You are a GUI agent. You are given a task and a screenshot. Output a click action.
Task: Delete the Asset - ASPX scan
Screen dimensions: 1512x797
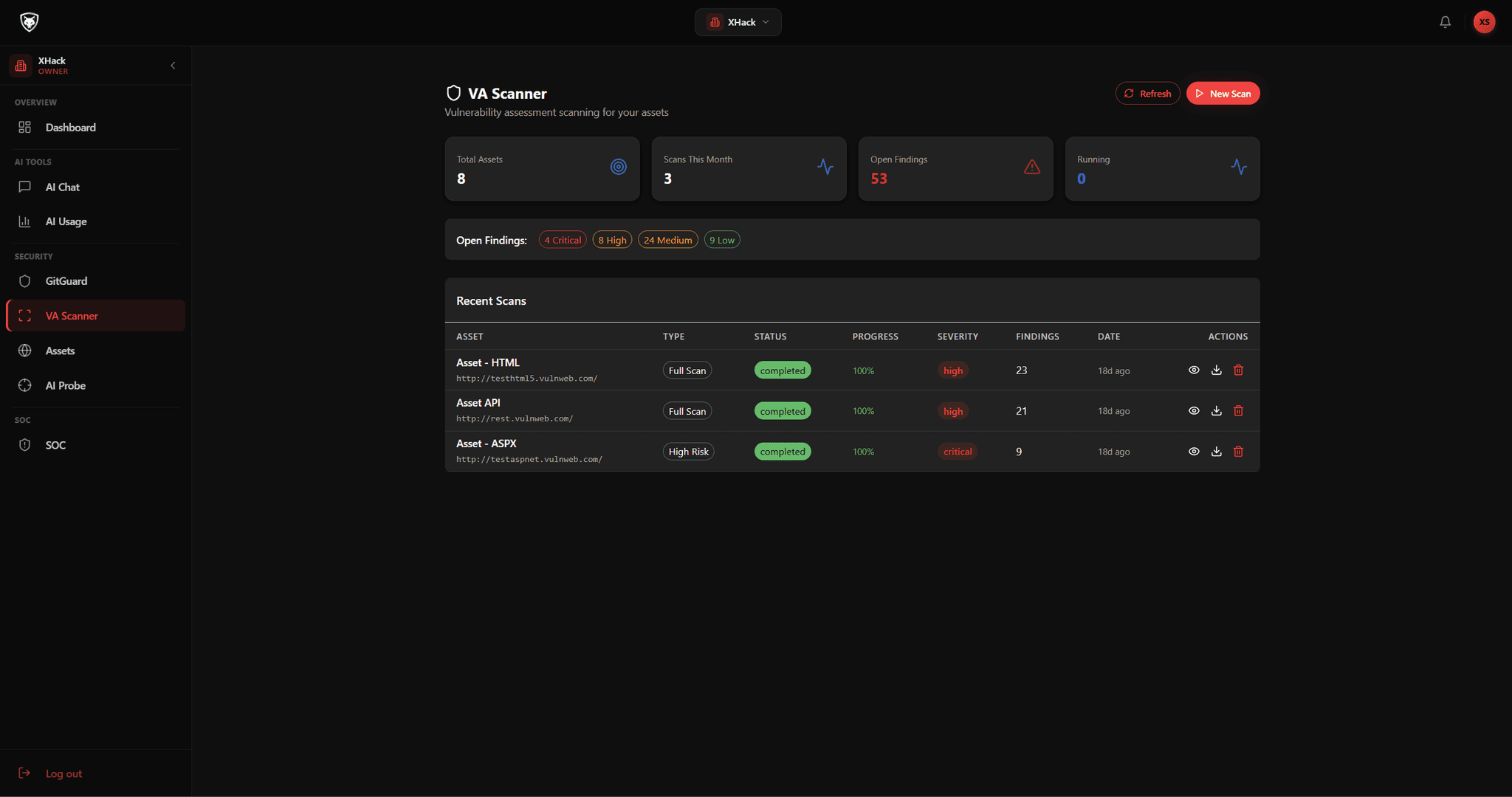coord(1239,451)
